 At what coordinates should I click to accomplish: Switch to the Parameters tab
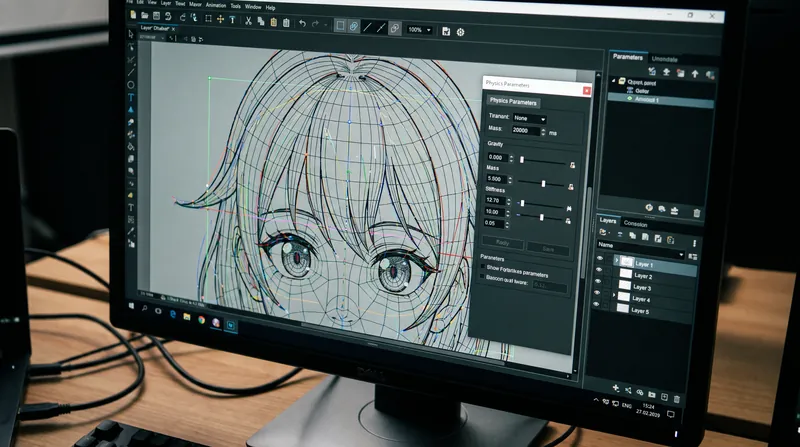(628, 57)
